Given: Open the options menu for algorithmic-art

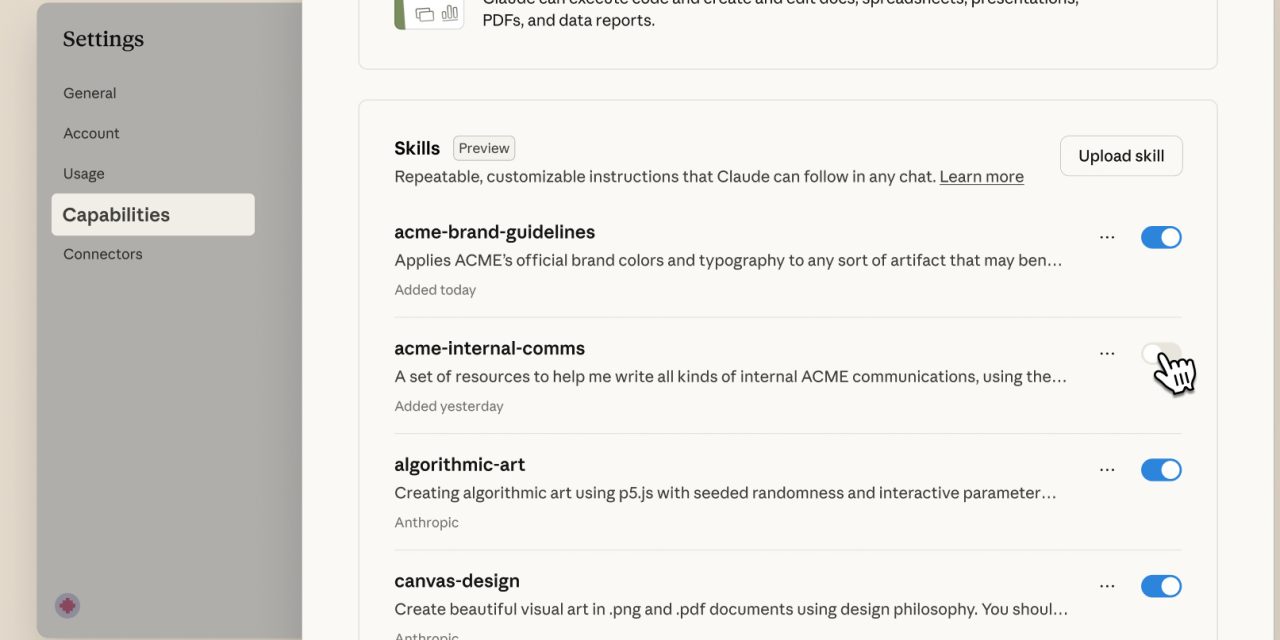Looking at the screenshot, I should (x=1107, y=469).
